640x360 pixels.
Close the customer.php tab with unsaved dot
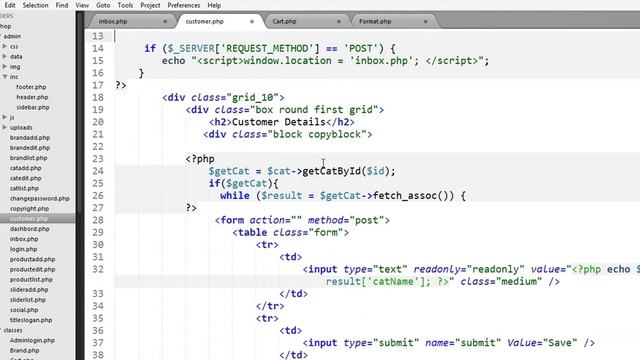pos(252,21)
